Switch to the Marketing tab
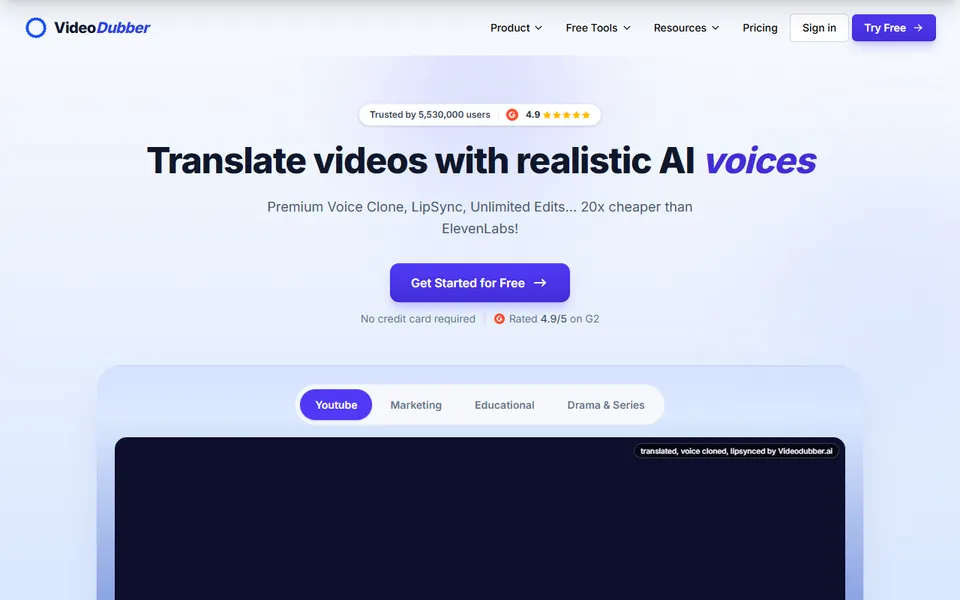The height and width of the screenshot is (600, 960). click(416, 405)
